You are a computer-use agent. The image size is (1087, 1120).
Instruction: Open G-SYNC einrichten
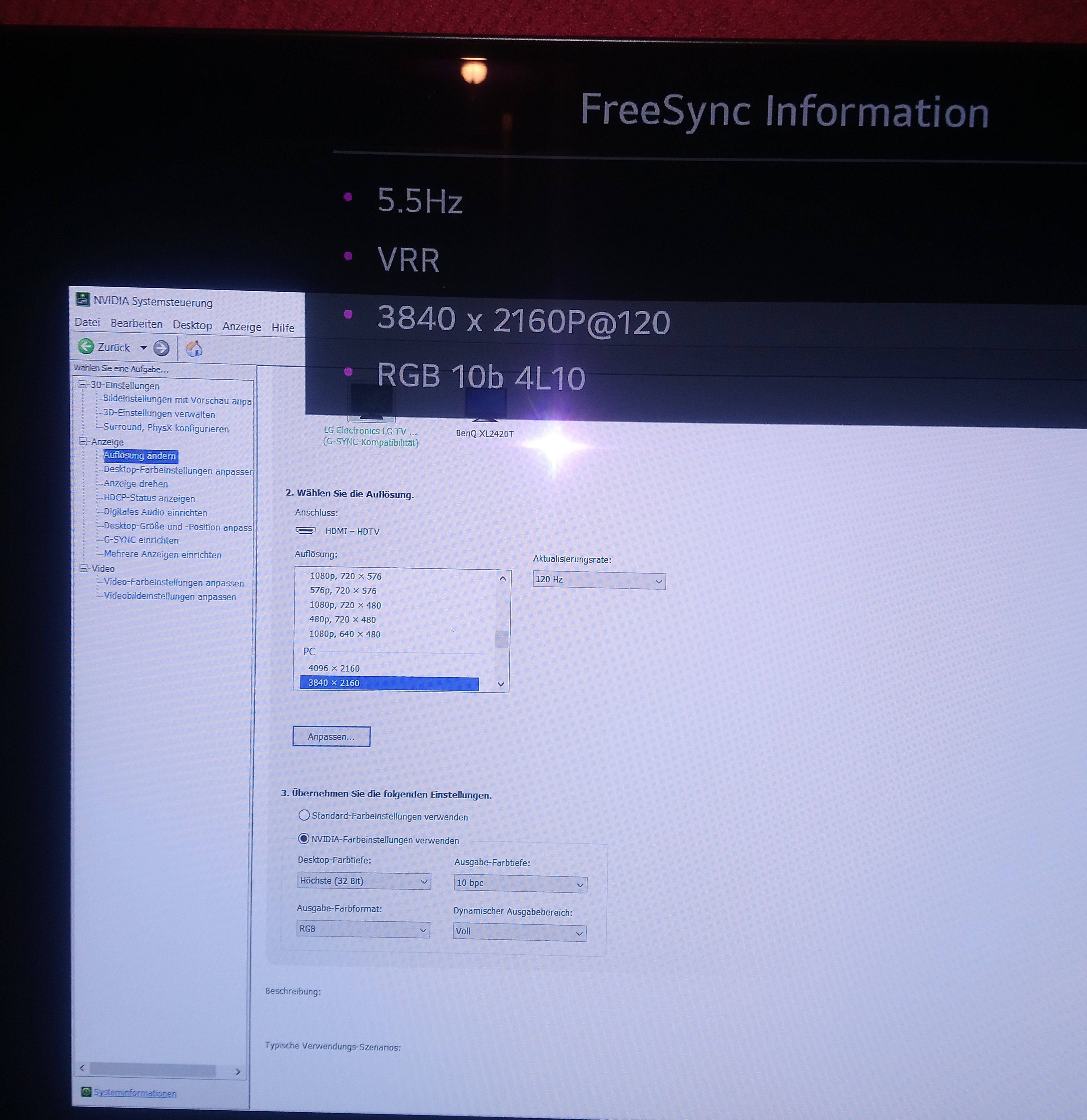coord(141,540)
